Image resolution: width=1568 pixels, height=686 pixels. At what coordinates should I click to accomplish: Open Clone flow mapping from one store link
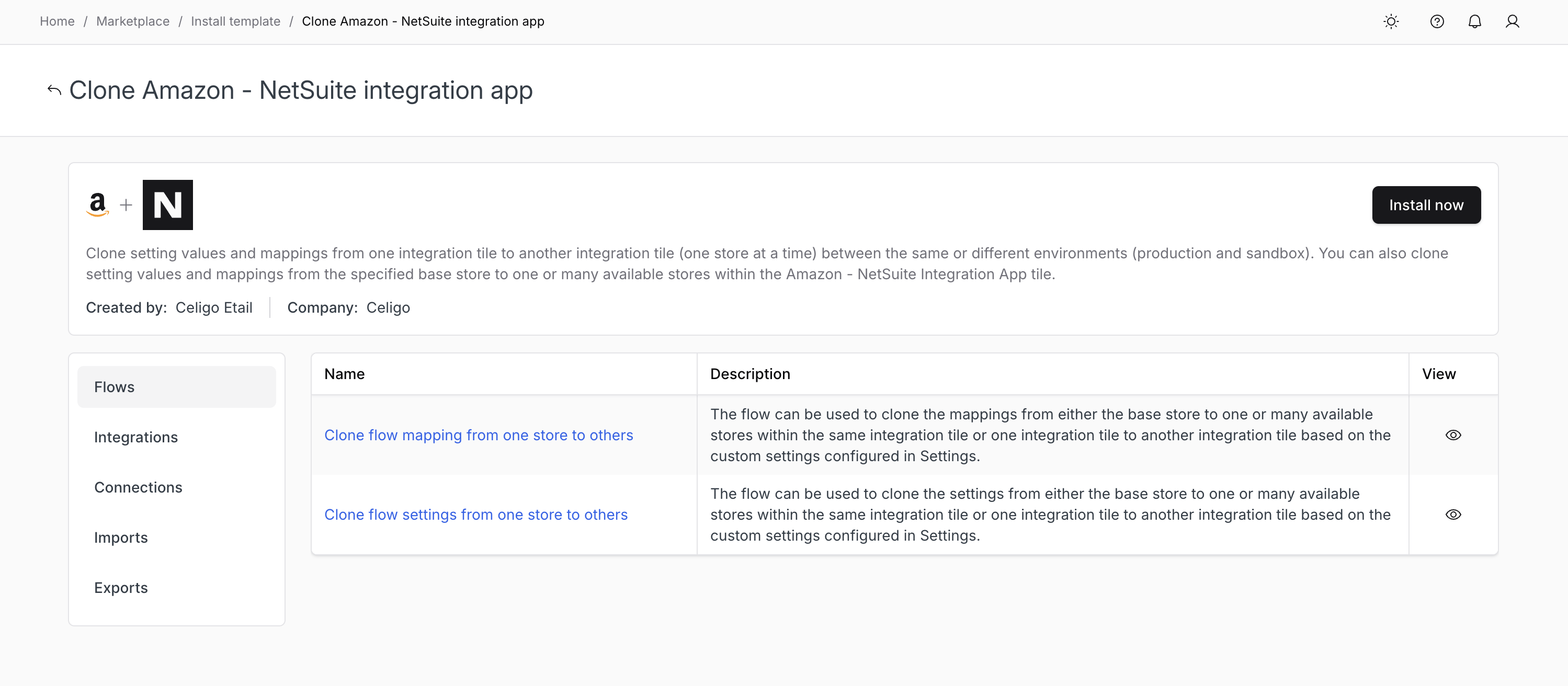coord(479,435)
